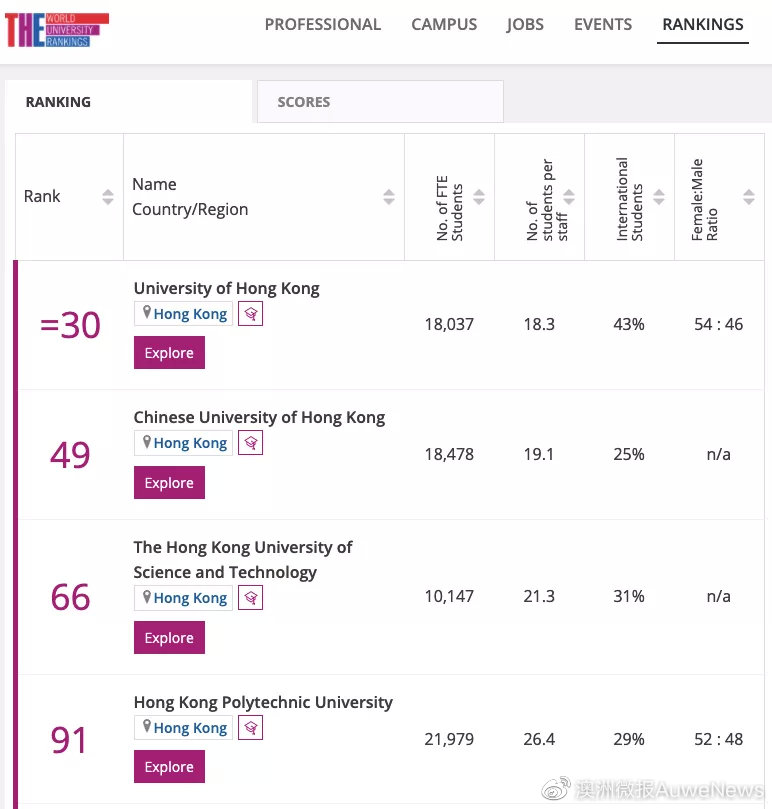772x809 pixels.
Task: Open the Chinese University of Hong Kong link
Action: tap(259, 417)
